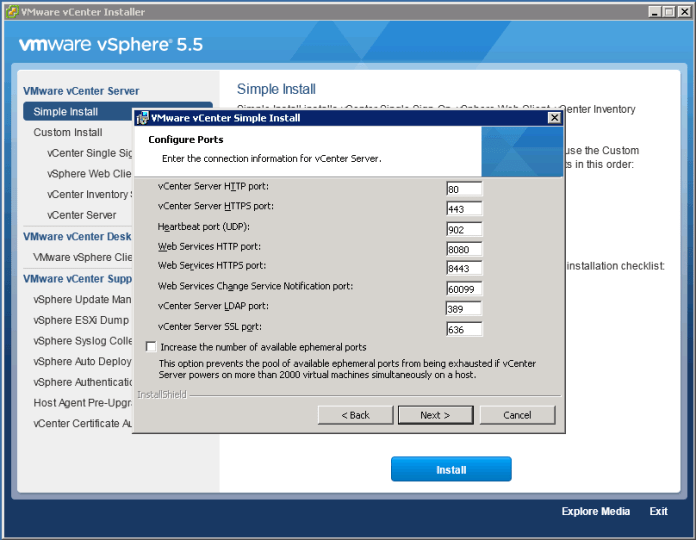This screenshot has width=696, height=540.
Task: Click the Simple Install dialog title icon
Action: [x=143, y=118]
